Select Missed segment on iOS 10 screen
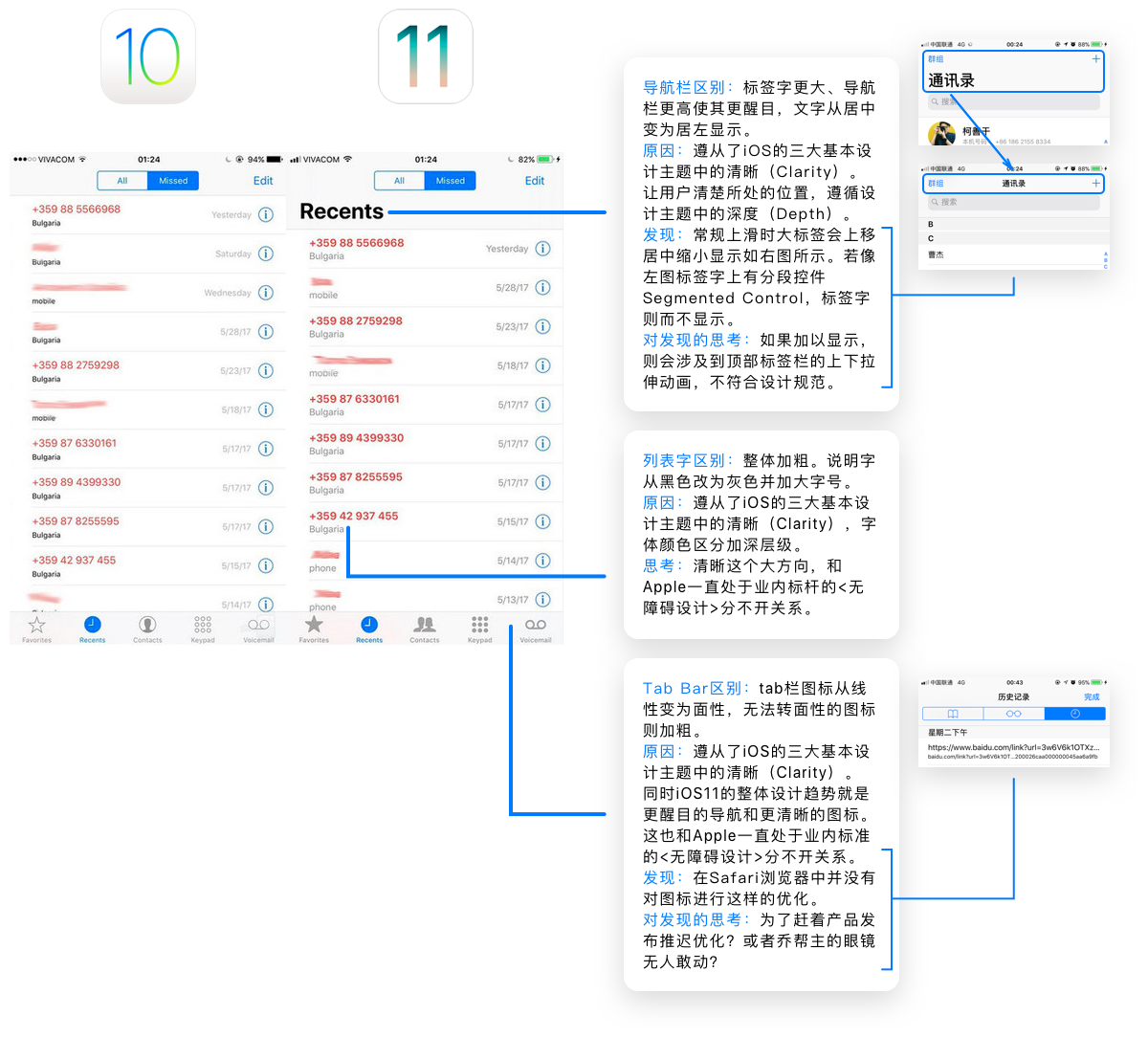Viewport: 1148px width, 1038px height. [173, 181]
